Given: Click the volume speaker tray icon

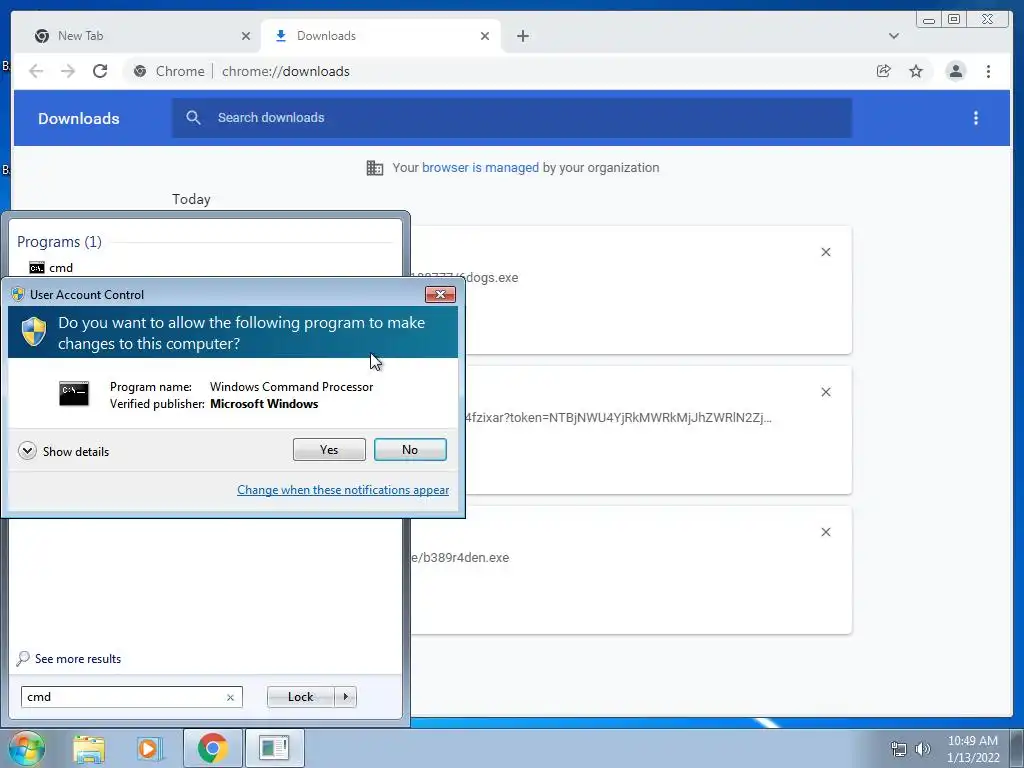Looking at the screenshot, I should point(922,749).
